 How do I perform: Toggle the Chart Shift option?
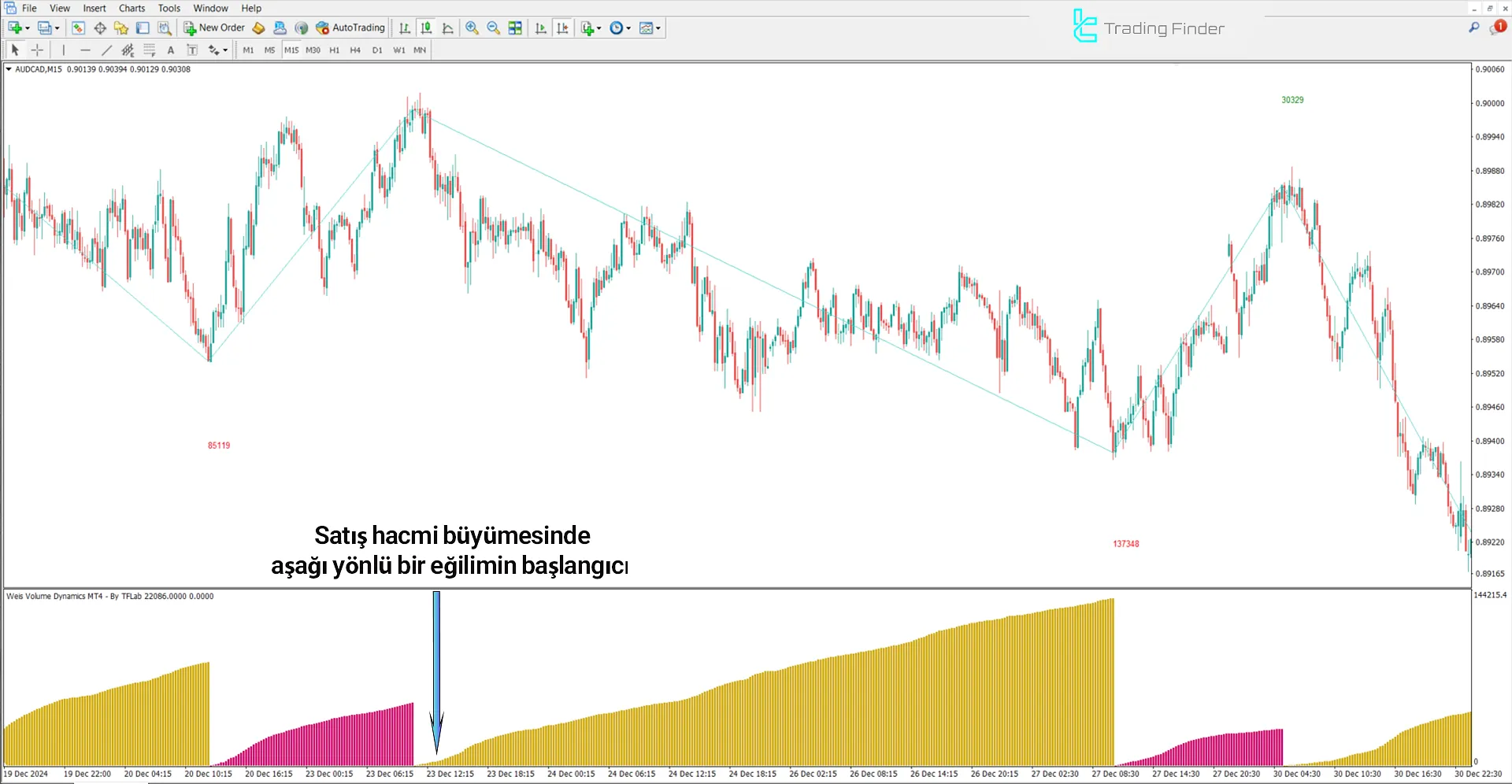pyautogui.click(x=562, y=28)
